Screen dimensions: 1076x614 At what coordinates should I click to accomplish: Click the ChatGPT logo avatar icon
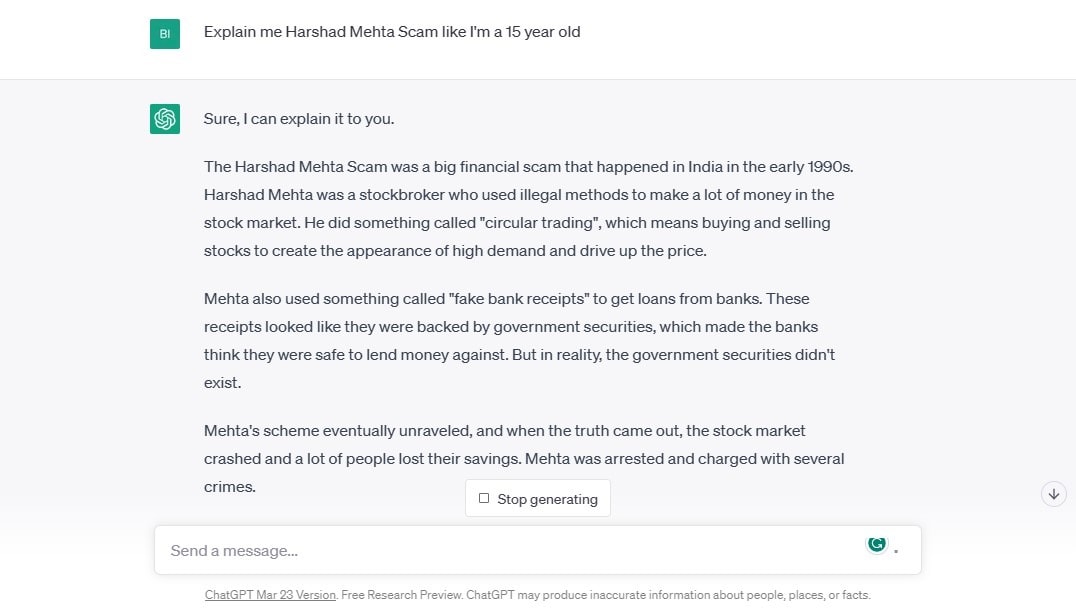pos(165,119)
